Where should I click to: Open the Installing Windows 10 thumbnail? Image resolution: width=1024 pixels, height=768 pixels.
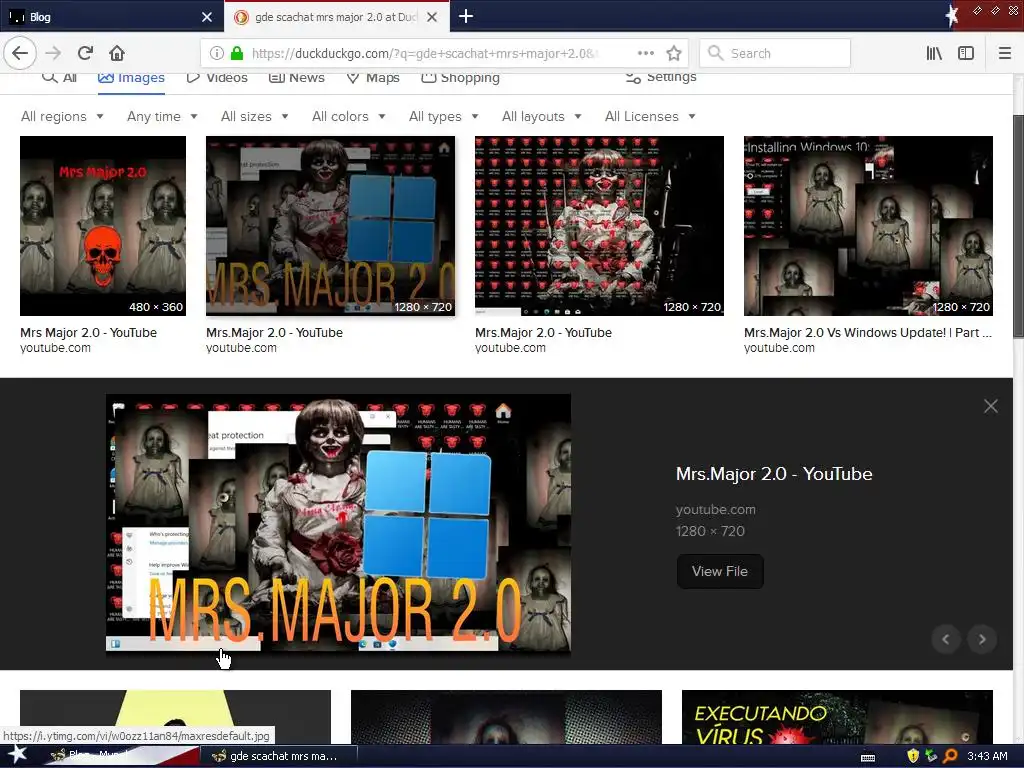coord(868,226)
